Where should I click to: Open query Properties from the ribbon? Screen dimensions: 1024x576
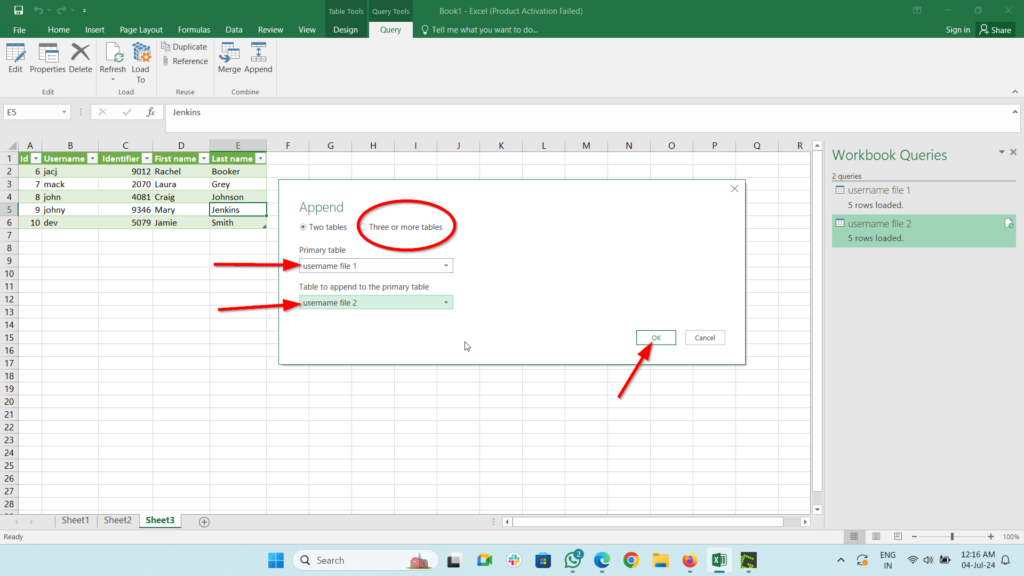(48, 58)
